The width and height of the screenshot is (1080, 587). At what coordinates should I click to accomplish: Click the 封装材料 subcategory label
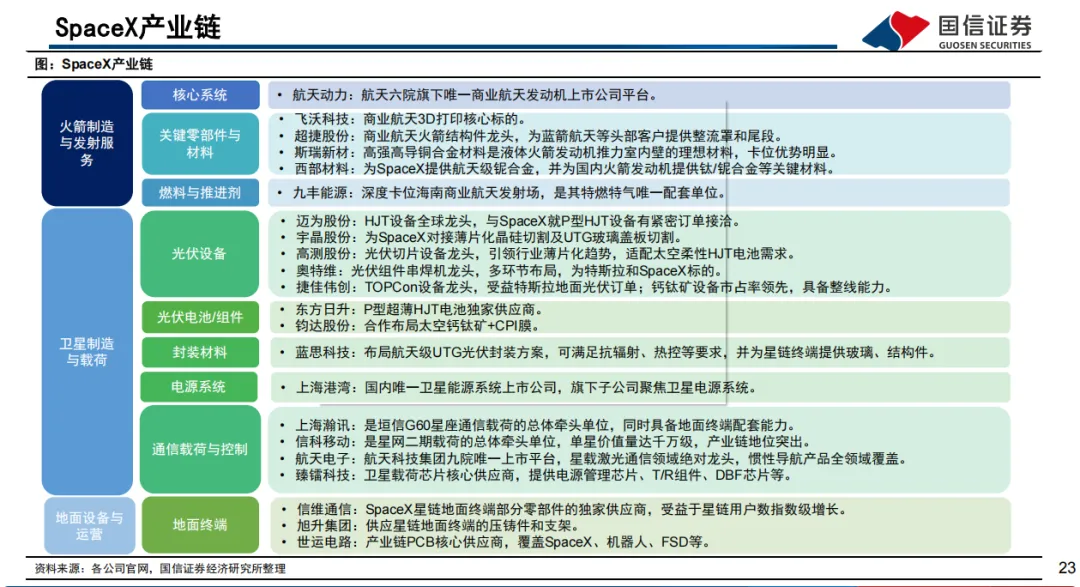click(200, 353)
